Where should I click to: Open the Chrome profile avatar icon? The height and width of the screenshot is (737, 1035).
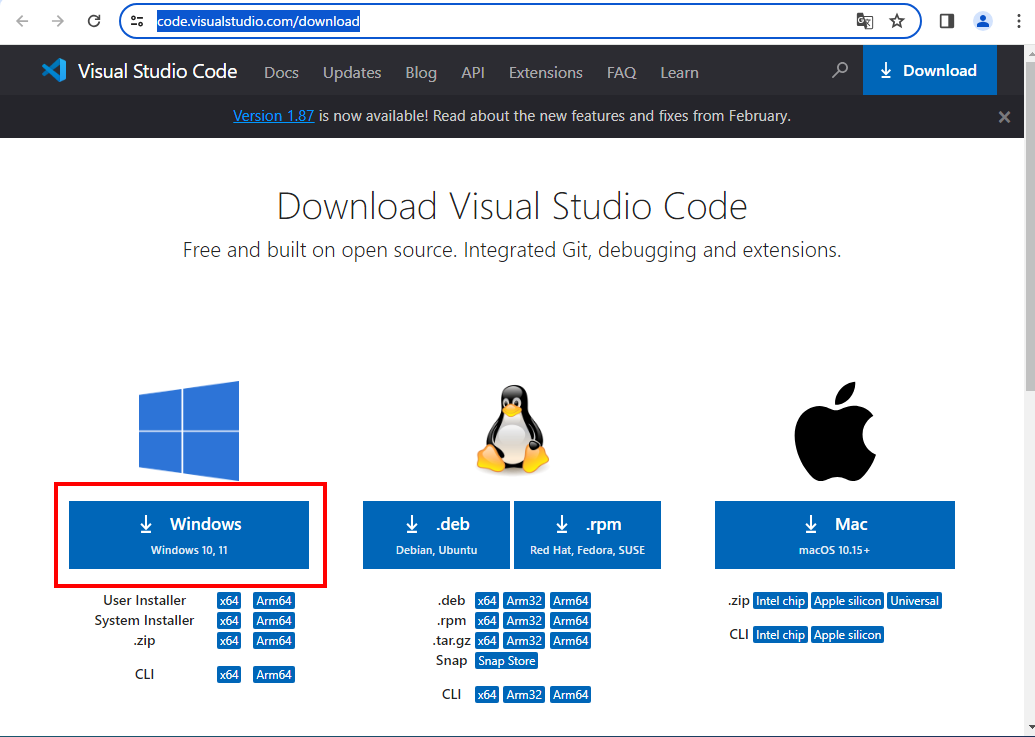pyautogui.click(x=983, y=21)
